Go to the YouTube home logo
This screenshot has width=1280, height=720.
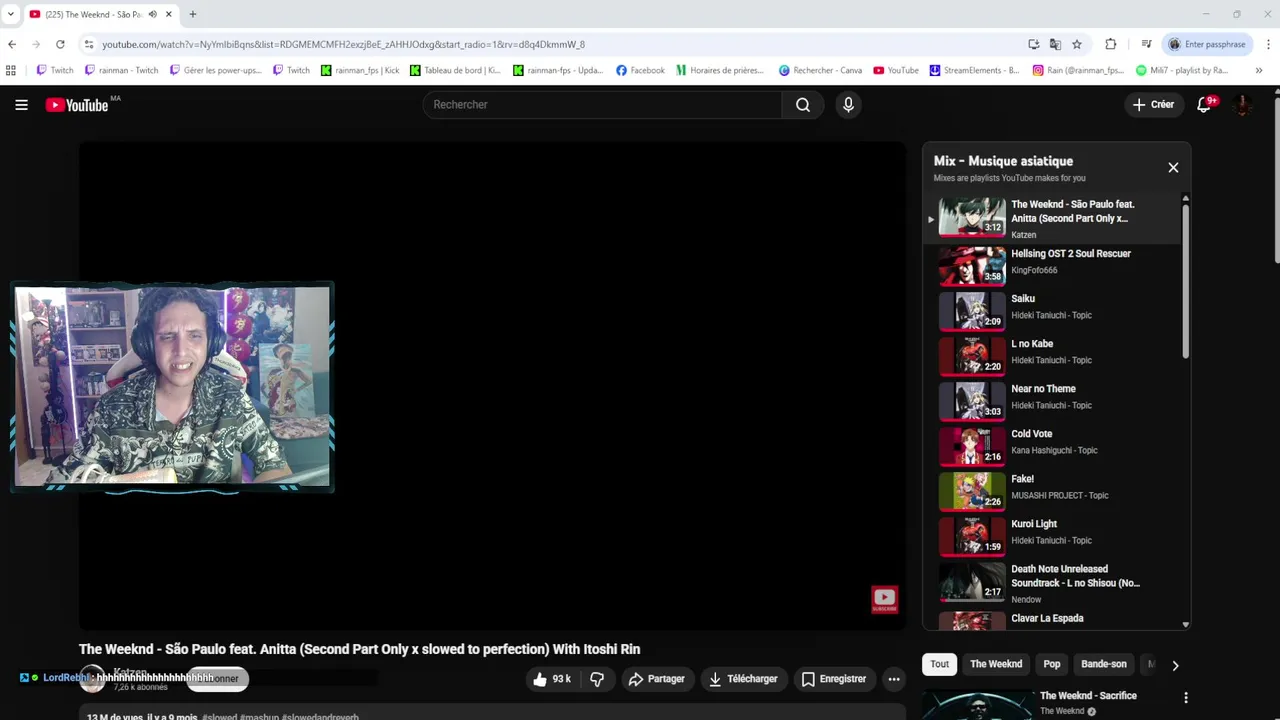coord(77,105)
